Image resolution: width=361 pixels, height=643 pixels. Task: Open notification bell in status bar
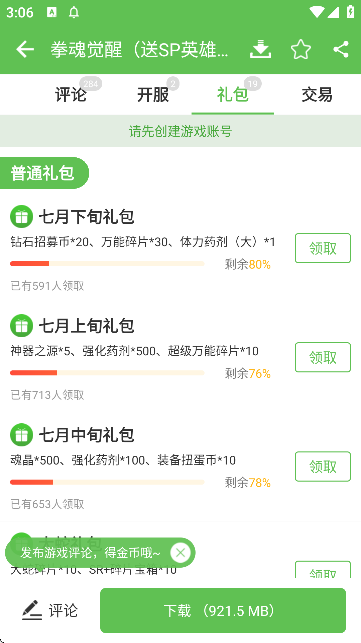[x=74, y=13]
